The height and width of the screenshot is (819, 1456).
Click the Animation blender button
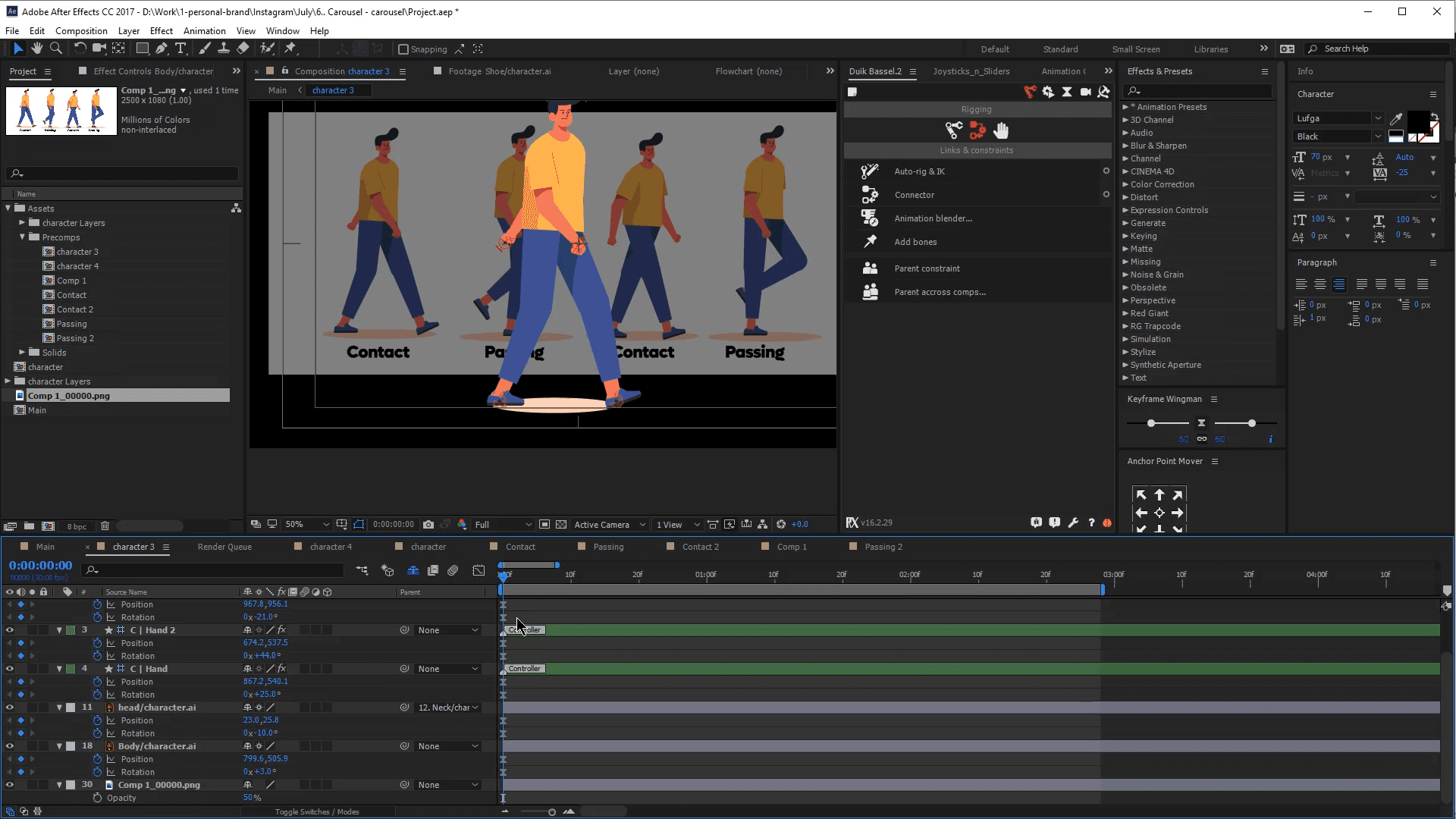(x=933, y=218)
